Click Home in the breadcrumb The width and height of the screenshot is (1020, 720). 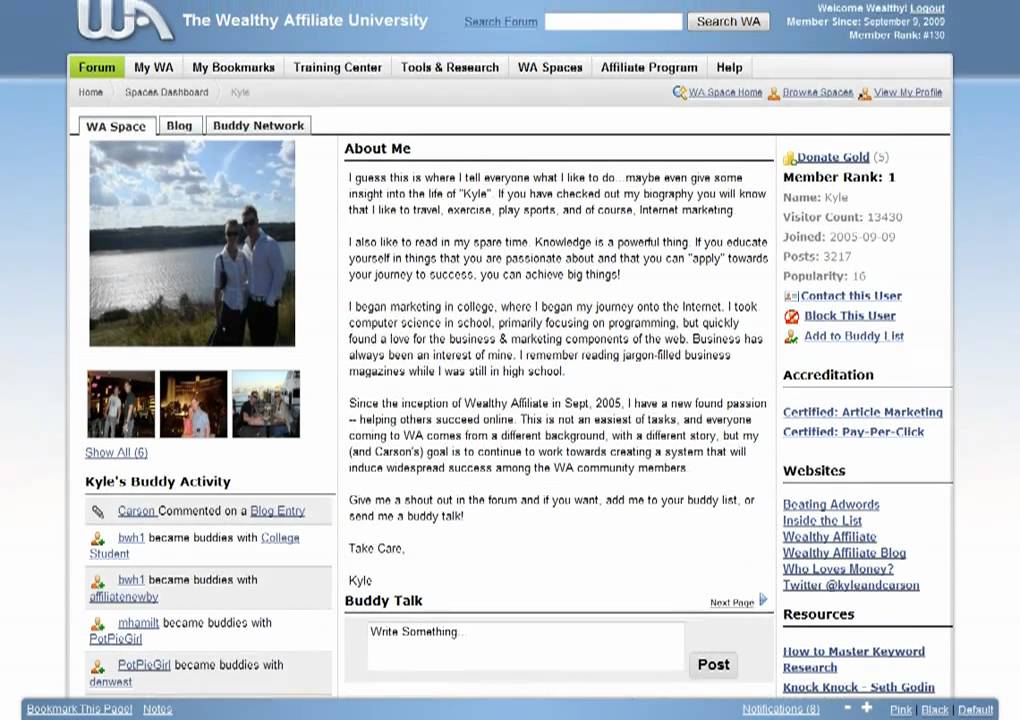click(90, 92)
